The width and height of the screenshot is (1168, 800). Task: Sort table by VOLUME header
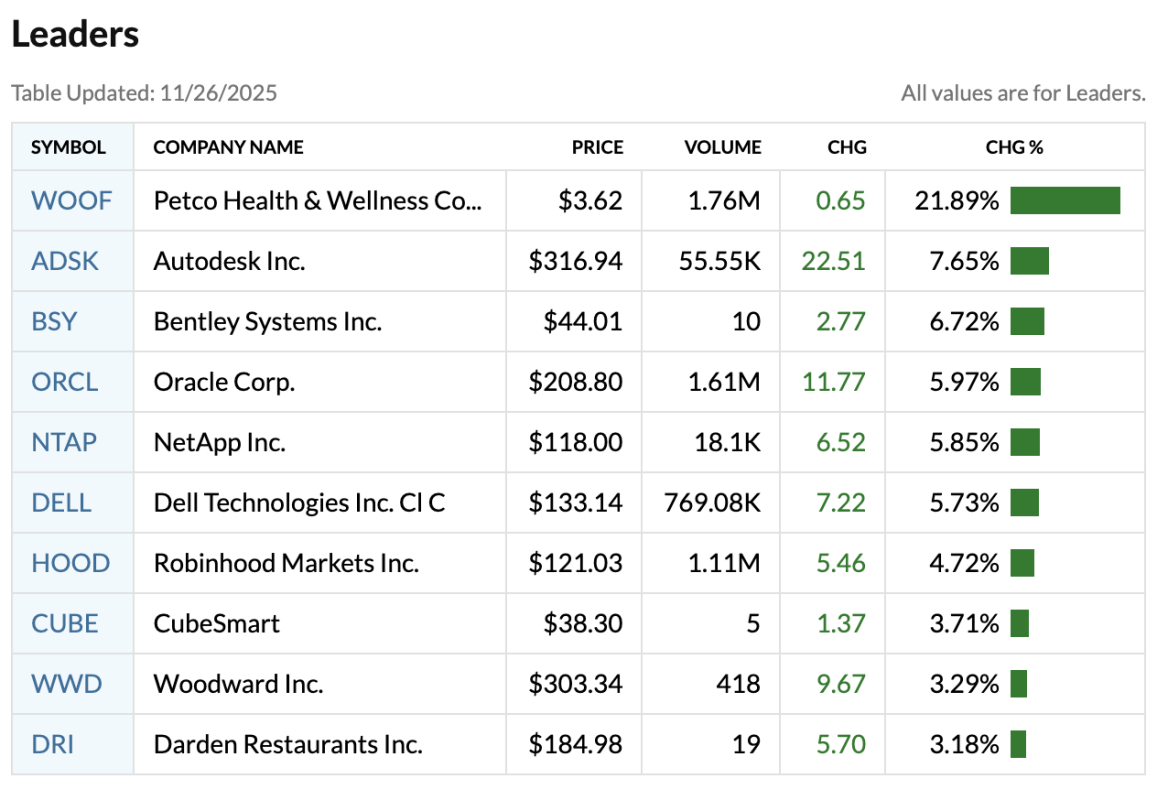pos(722,148)
